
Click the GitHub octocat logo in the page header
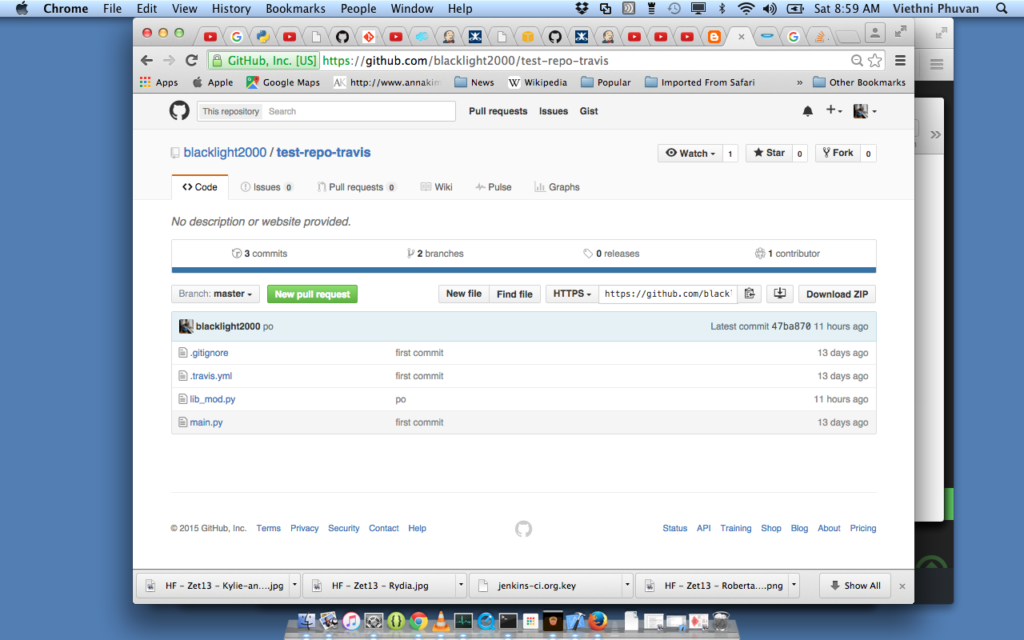pyautogui.click(x=180, y=111)
